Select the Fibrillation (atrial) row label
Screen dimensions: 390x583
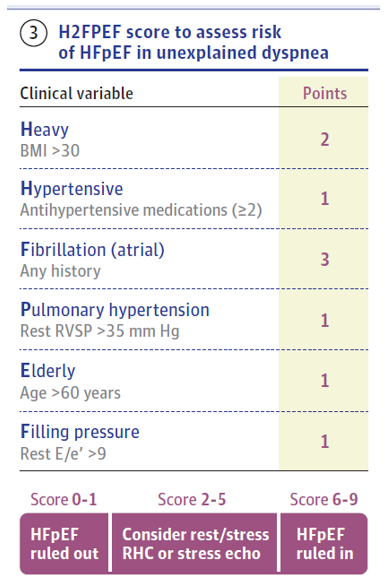coord(93,249)
